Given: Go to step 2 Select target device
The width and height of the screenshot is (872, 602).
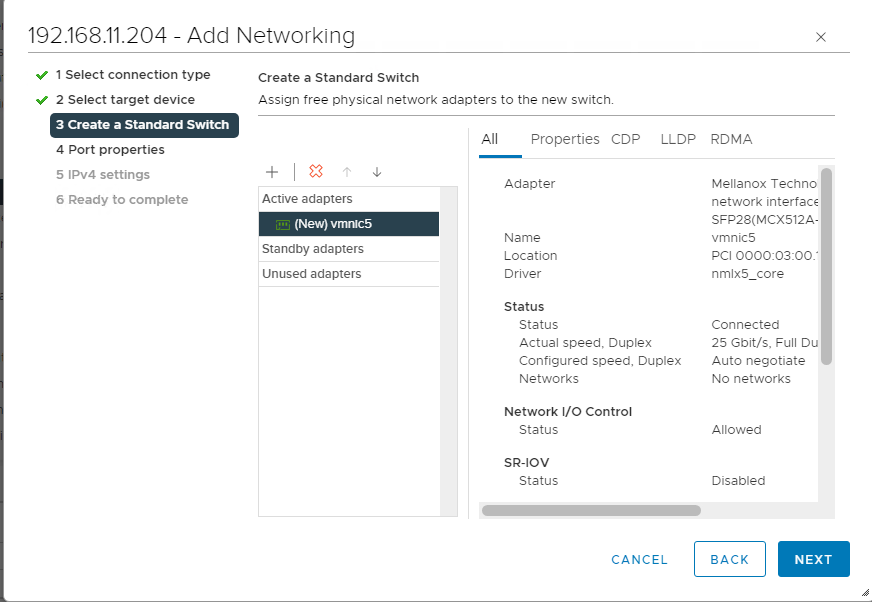Looking at the screenshot, I should tap(125, 100).
